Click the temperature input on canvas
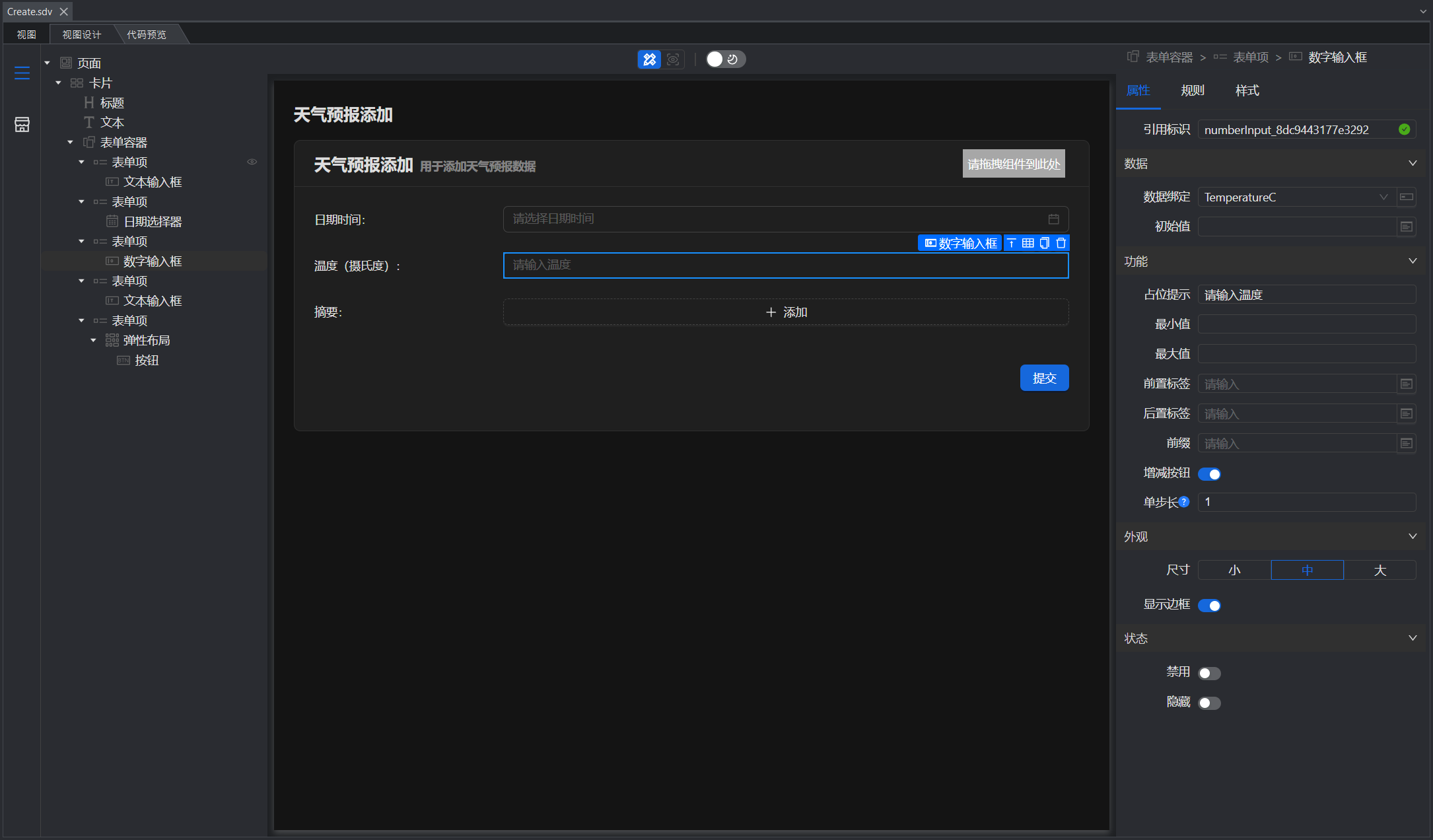 pos(786,265)
